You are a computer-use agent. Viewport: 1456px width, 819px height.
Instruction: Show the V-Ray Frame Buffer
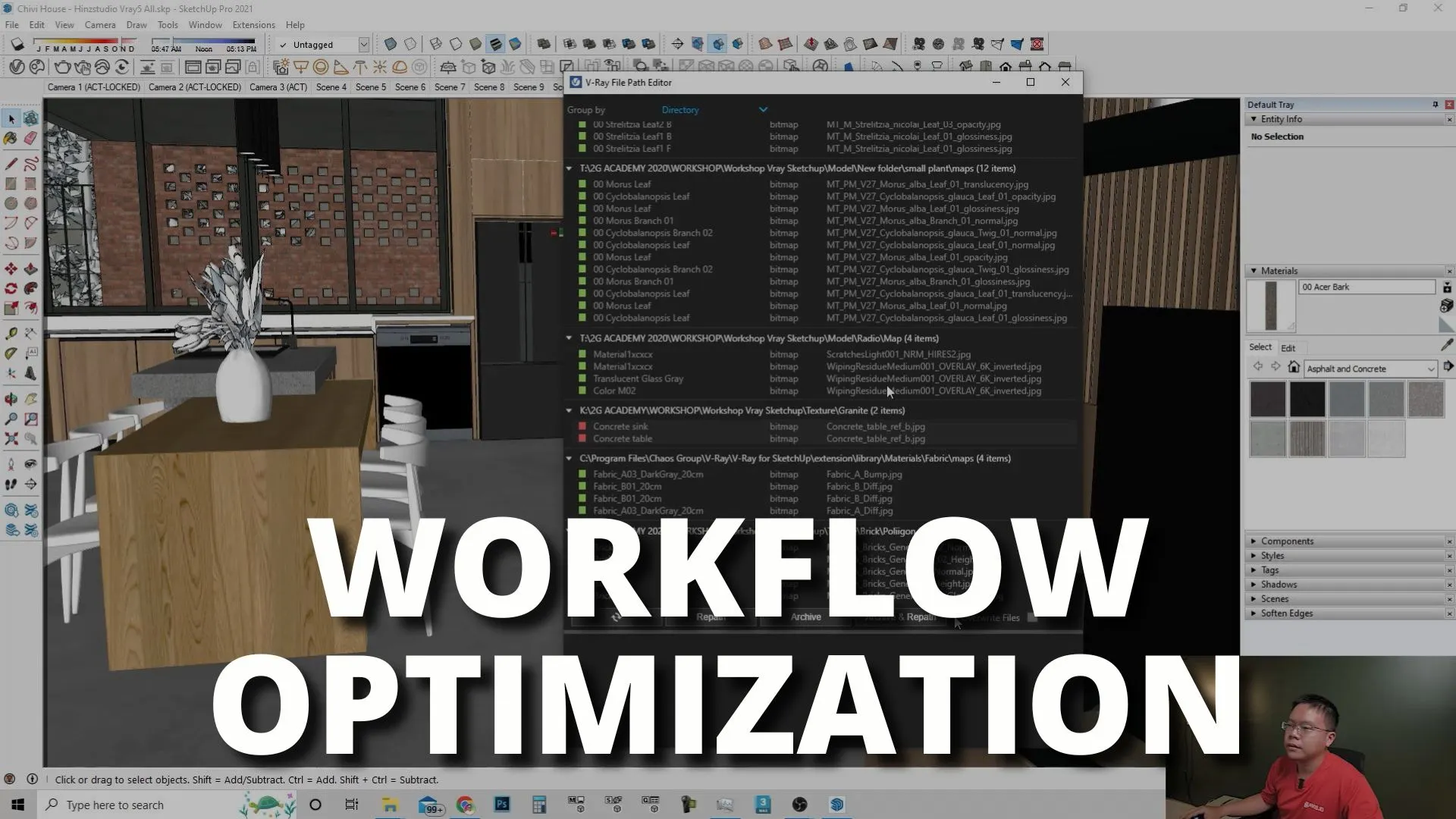193,67
